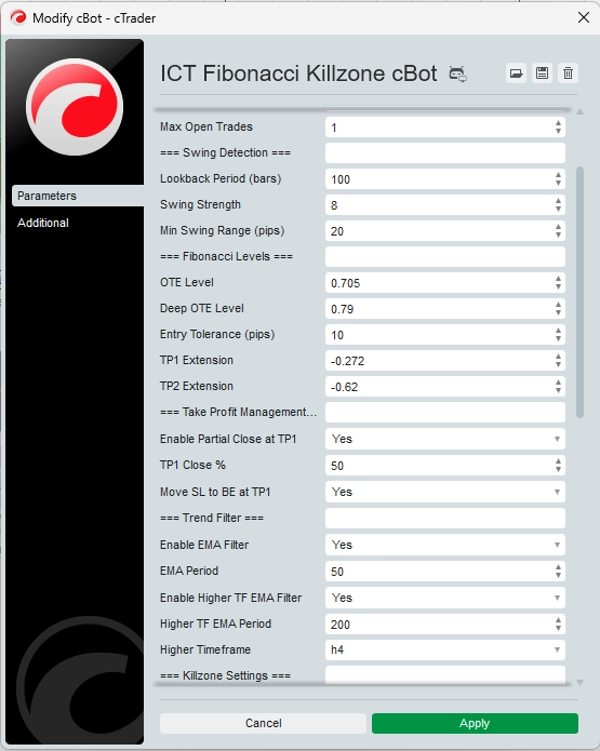Image resolution: width=600 pixels, height=751 pixels.
Task: Increase Swing Strength with up arrow
Action: (x=558, y=201)
